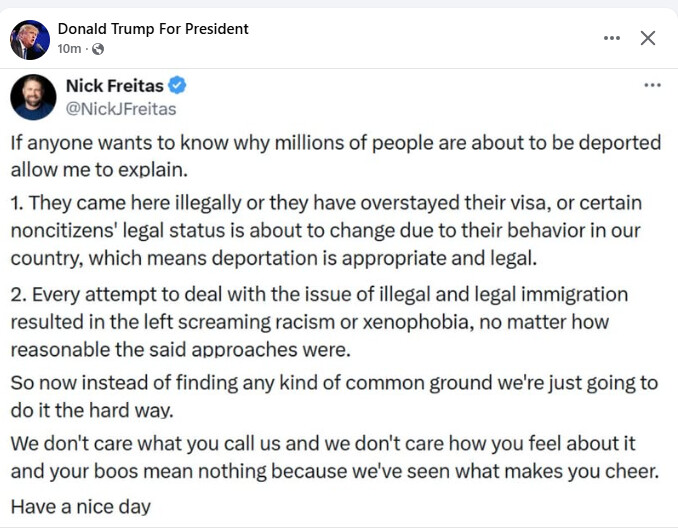This screenshot has width=678, height=528.
Task: Open Donald Trump For President profile picture
Action: [29, 39]
